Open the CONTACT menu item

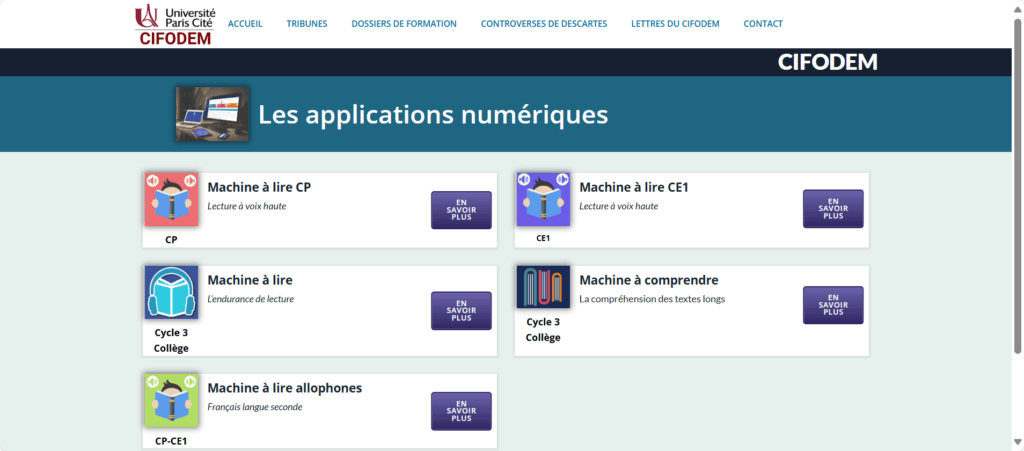[x=763, y=24]
